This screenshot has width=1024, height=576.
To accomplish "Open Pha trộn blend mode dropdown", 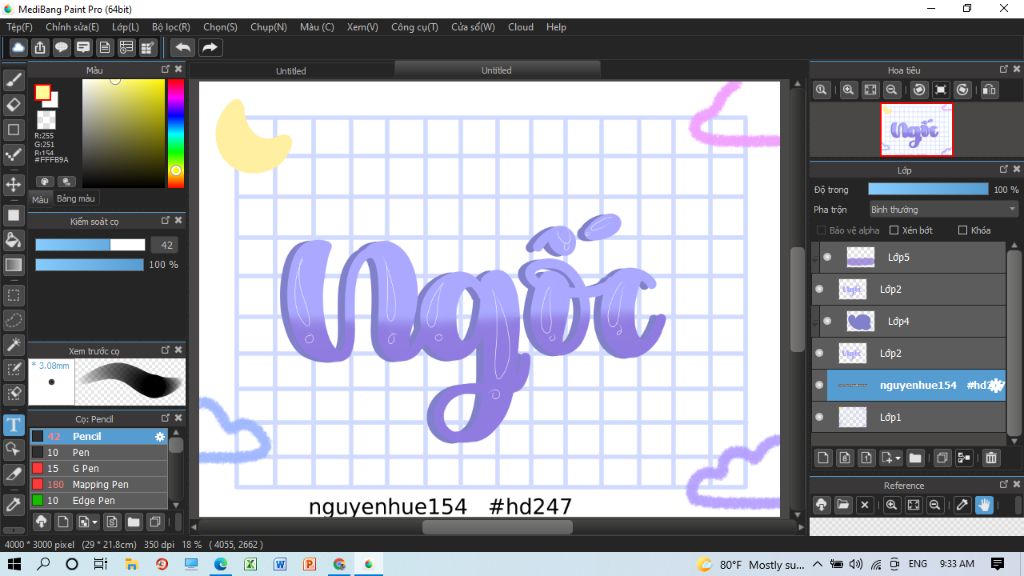I will click(943, 210).
